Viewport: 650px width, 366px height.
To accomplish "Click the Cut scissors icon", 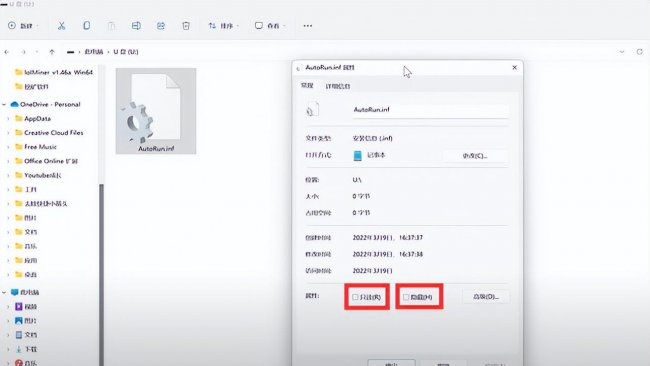I will pyautogui.click(x=61, y=26).
